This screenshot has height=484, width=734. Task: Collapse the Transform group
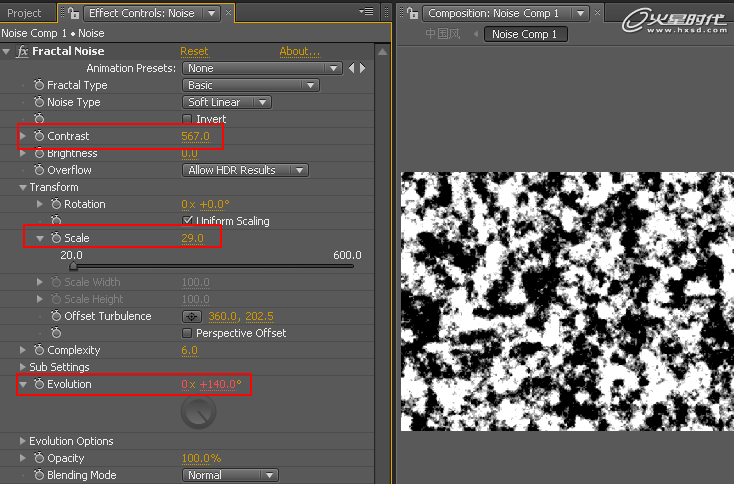[x=22, y=187]
